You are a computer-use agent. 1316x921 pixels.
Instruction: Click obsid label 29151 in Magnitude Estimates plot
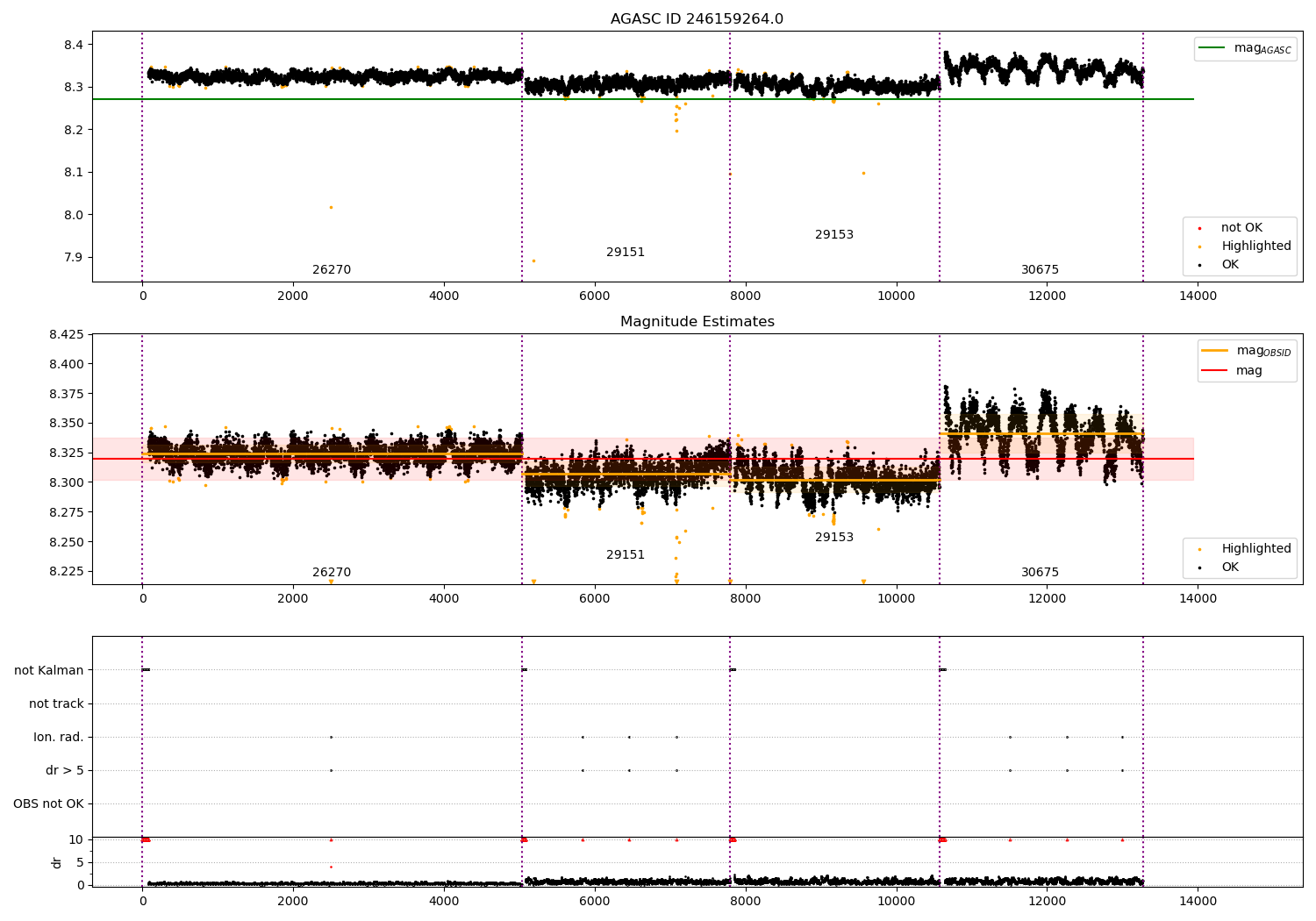click(x=626, y=555)
